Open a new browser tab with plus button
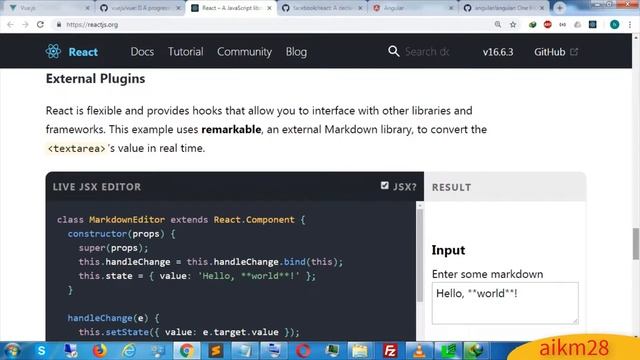640x360 pixels. pyautogui.click(x=560, y=8)
